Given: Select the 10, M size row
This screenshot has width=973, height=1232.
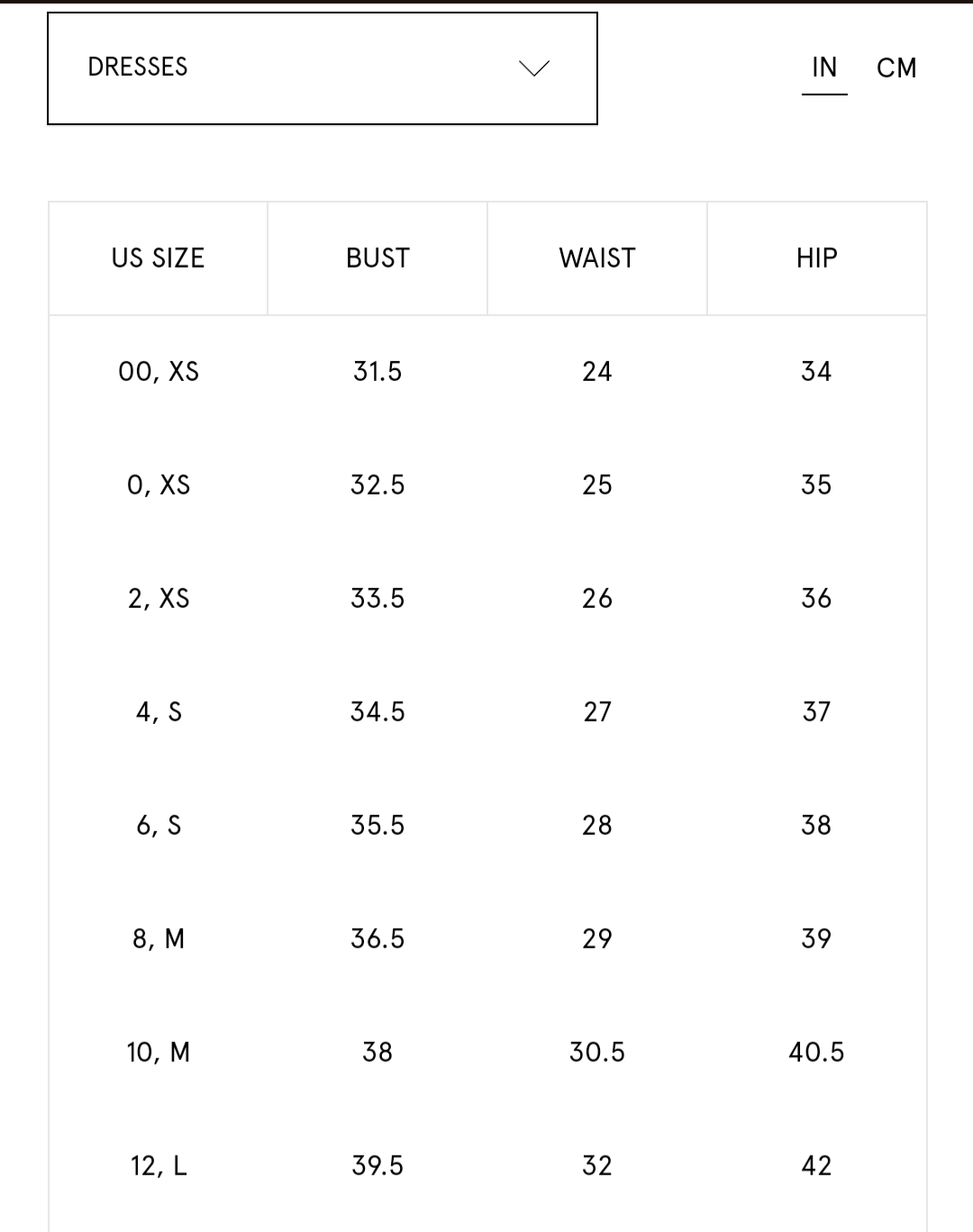Looking at the screenshot, I should click(159, 1053).
